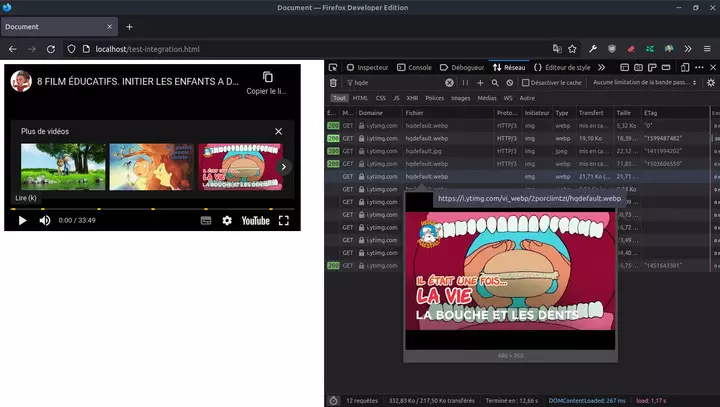This screenshot has width=720, height=407.
Task: Select the Tout filter button
Action: point(339,98)
